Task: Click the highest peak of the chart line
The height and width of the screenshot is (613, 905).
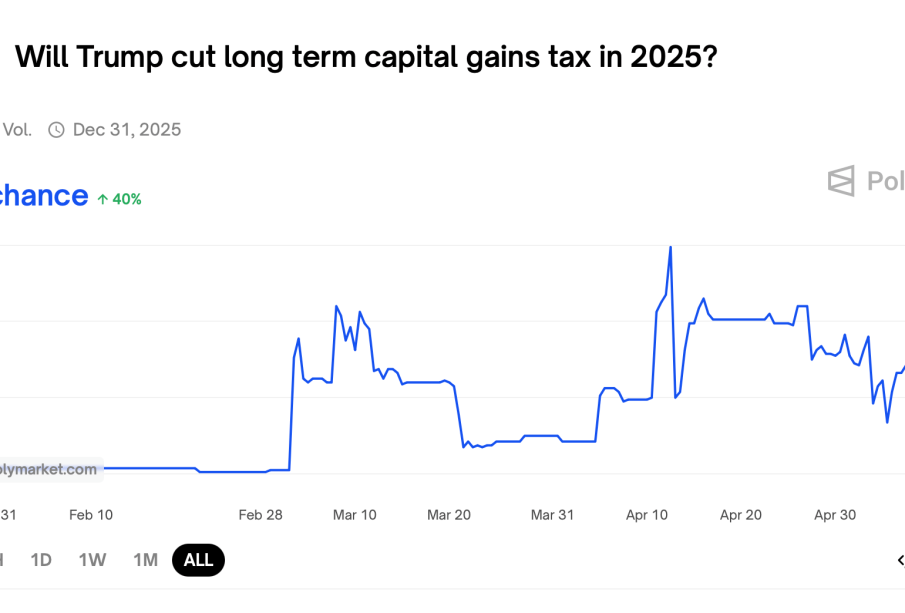Action: click(670, 247)
